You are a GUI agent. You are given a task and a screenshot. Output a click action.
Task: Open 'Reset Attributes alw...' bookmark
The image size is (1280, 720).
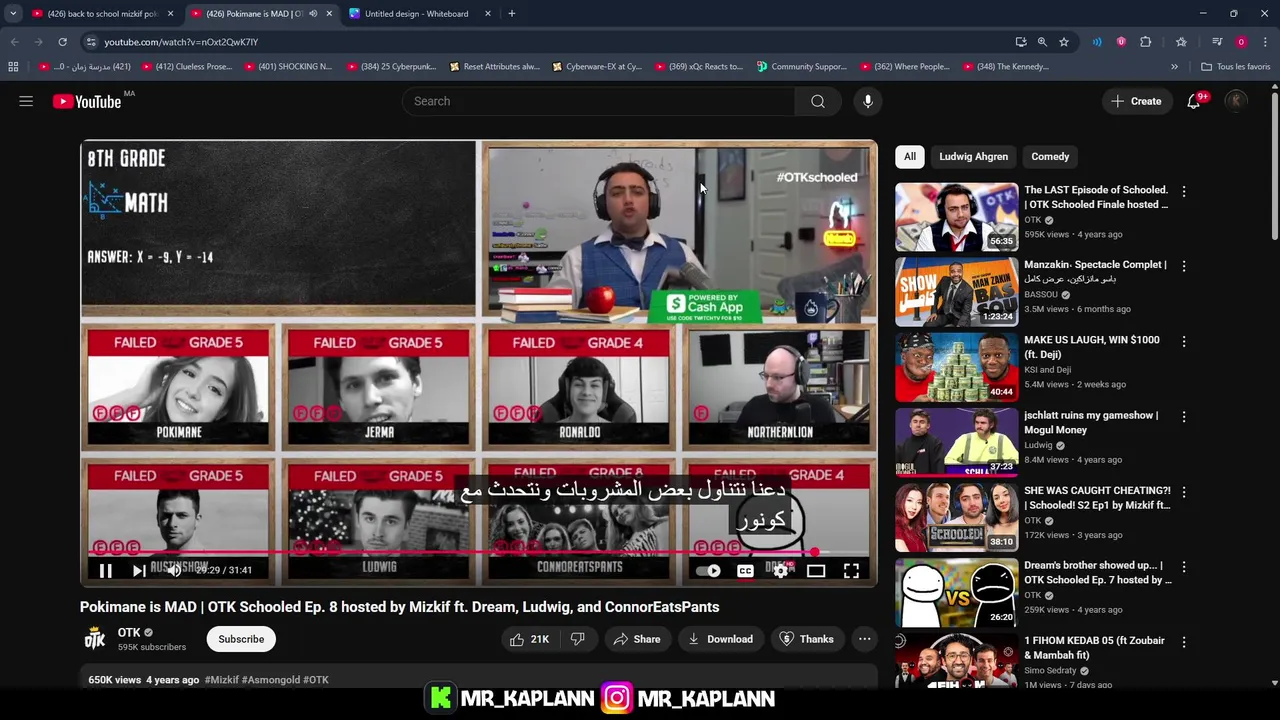(x=494, y=67)
